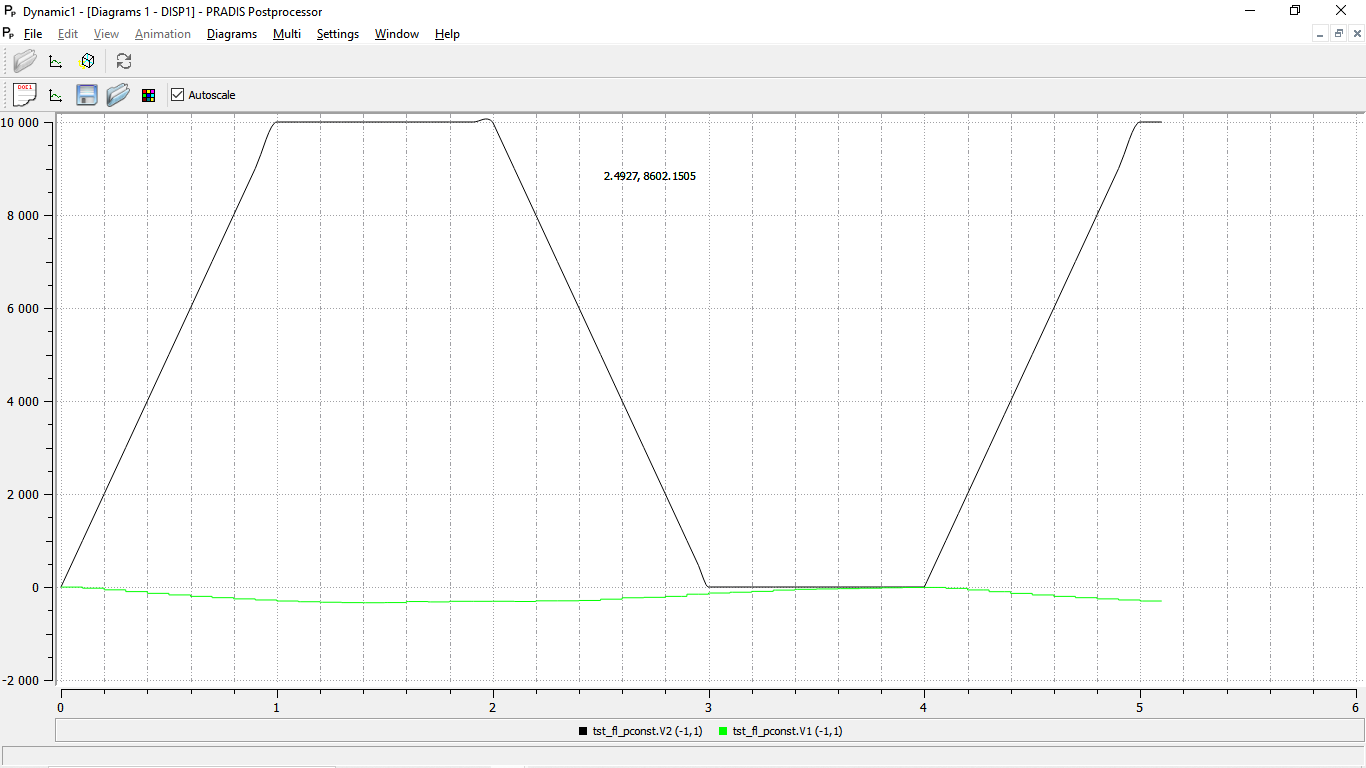Click the PRADIS icon left of File menu
Viewport: 1366px width, 768px height.
point(10,33)
